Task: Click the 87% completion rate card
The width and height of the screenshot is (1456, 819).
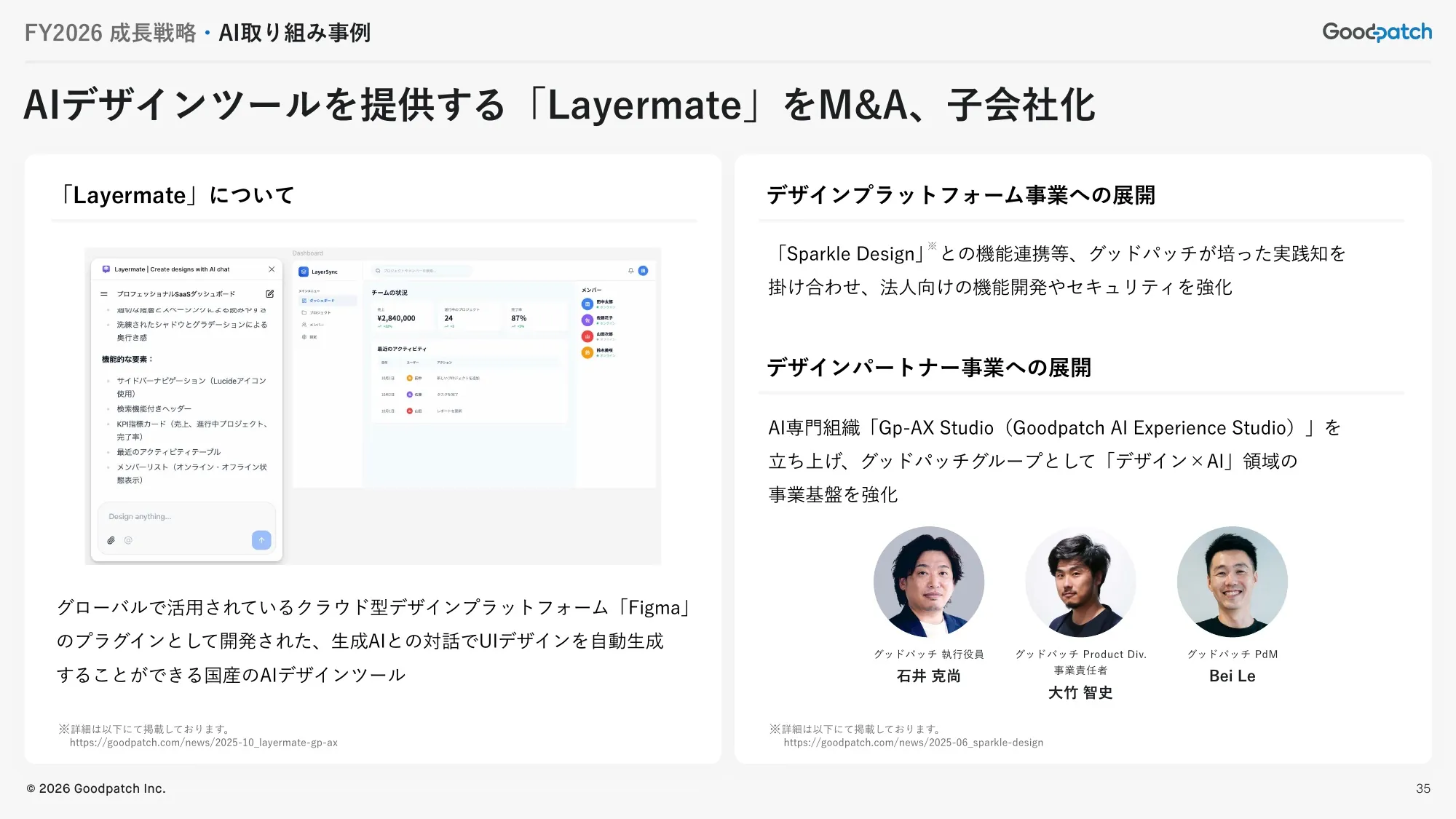Action: [x=537, y=317]
